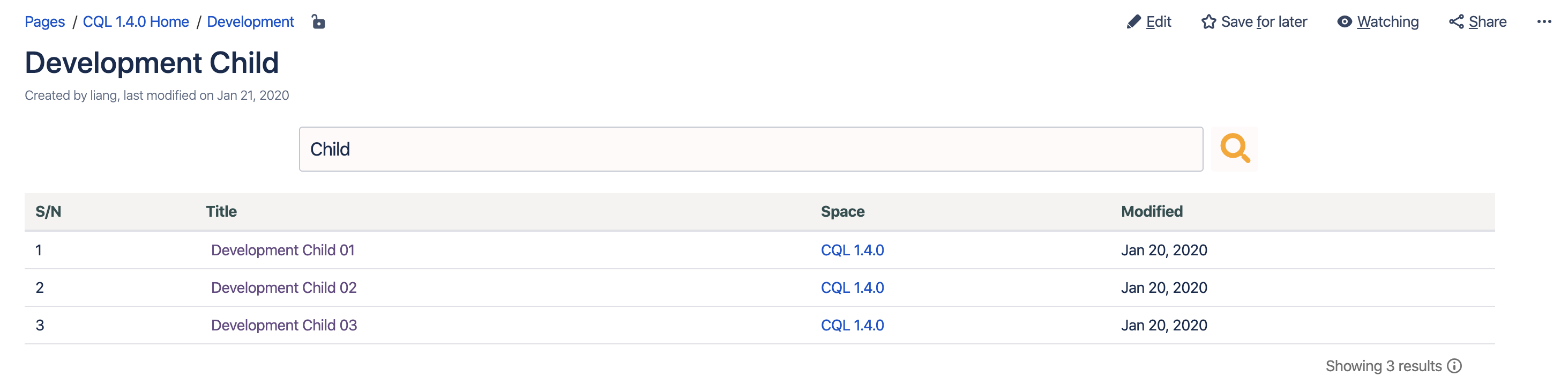
Task: Open Development Child 02 page link
Action: click(283, 288)
